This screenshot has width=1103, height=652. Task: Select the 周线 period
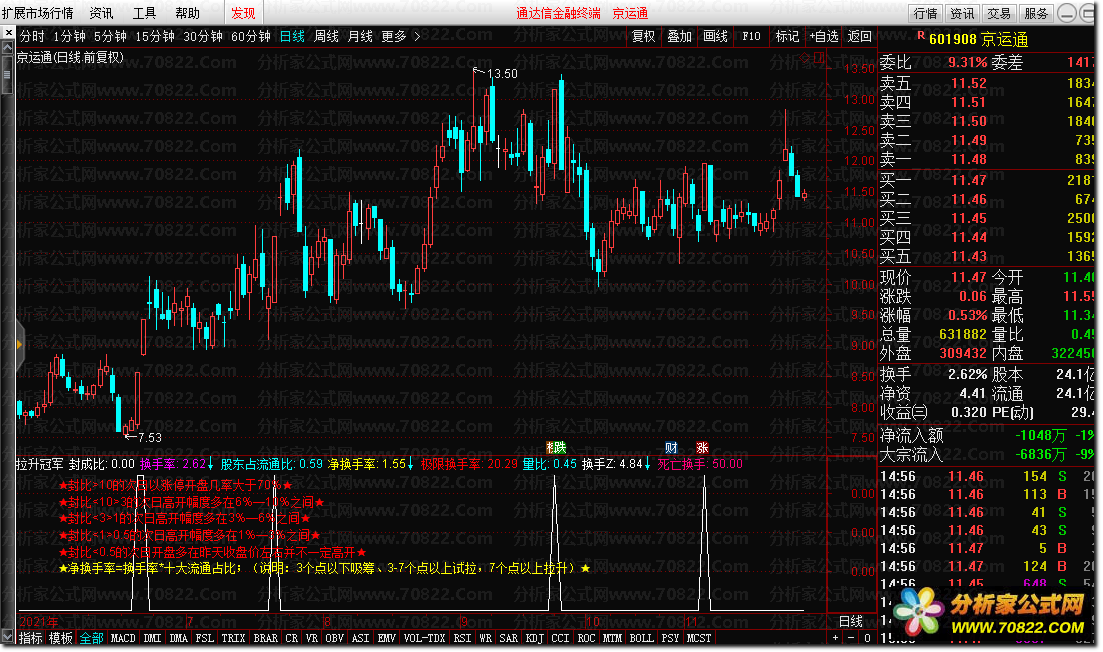click(x=326, y=36)
